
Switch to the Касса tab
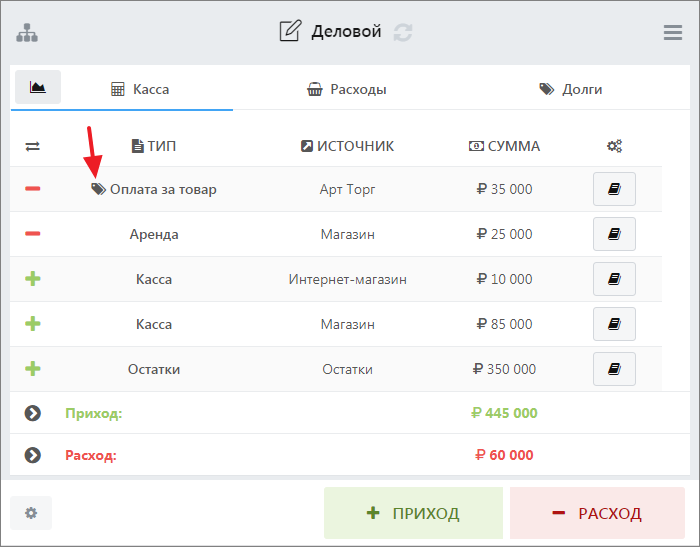pos(140,89)
